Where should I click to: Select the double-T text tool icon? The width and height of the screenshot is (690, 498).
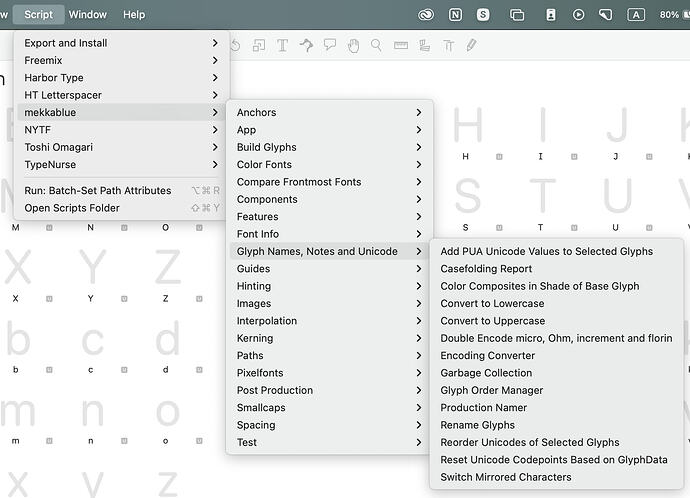click(448, 45)
